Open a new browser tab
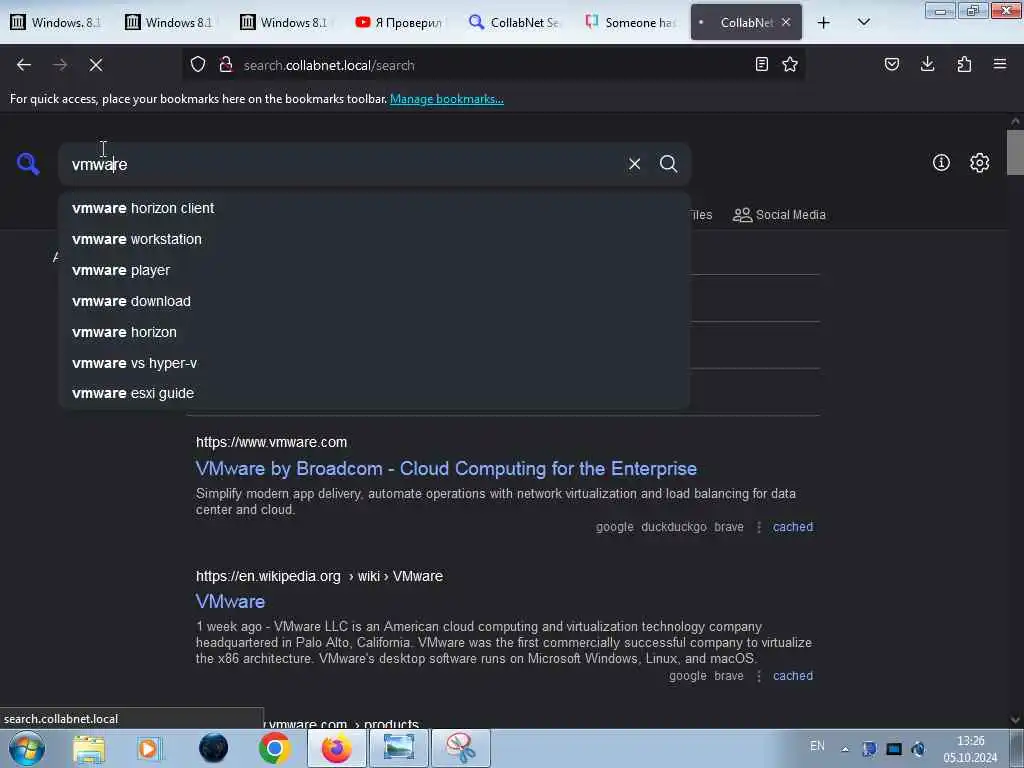The image size is (1024, 768). pyautogui.click(x=824, y=23)
